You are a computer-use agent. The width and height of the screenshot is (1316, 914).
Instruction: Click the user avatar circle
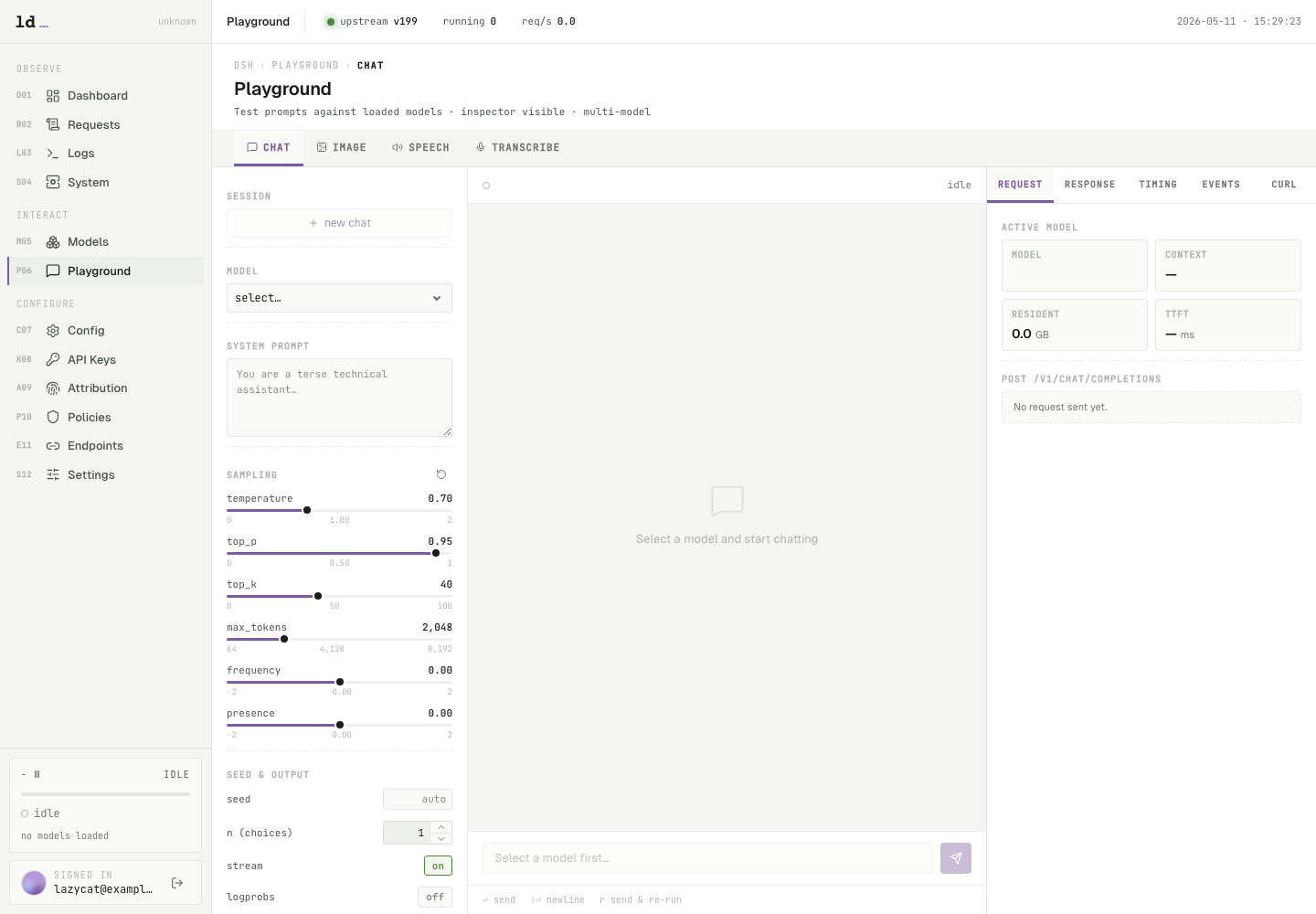click(34, 883)
